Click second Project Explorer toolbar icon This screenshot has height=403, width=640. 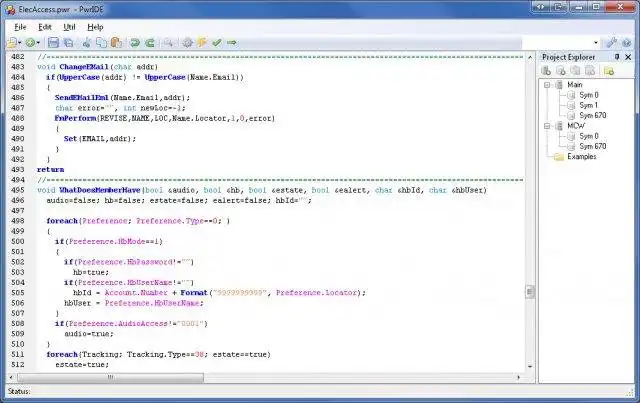point(561,71)
